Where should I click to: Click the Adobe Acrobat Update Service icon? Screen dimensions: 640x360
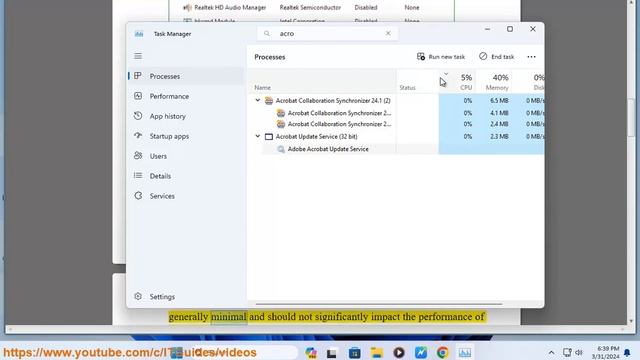tap(281, 149)
